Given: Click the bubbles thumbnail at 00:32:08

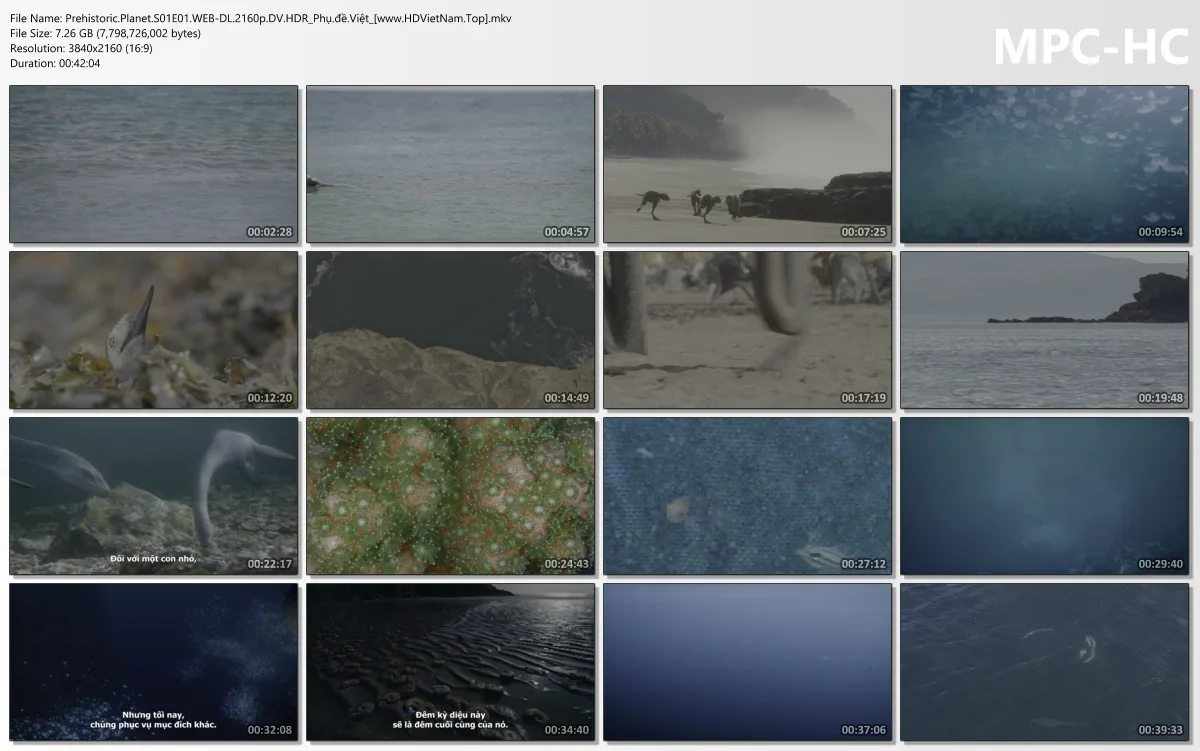Looking at the screenshot, I should 152,662.
